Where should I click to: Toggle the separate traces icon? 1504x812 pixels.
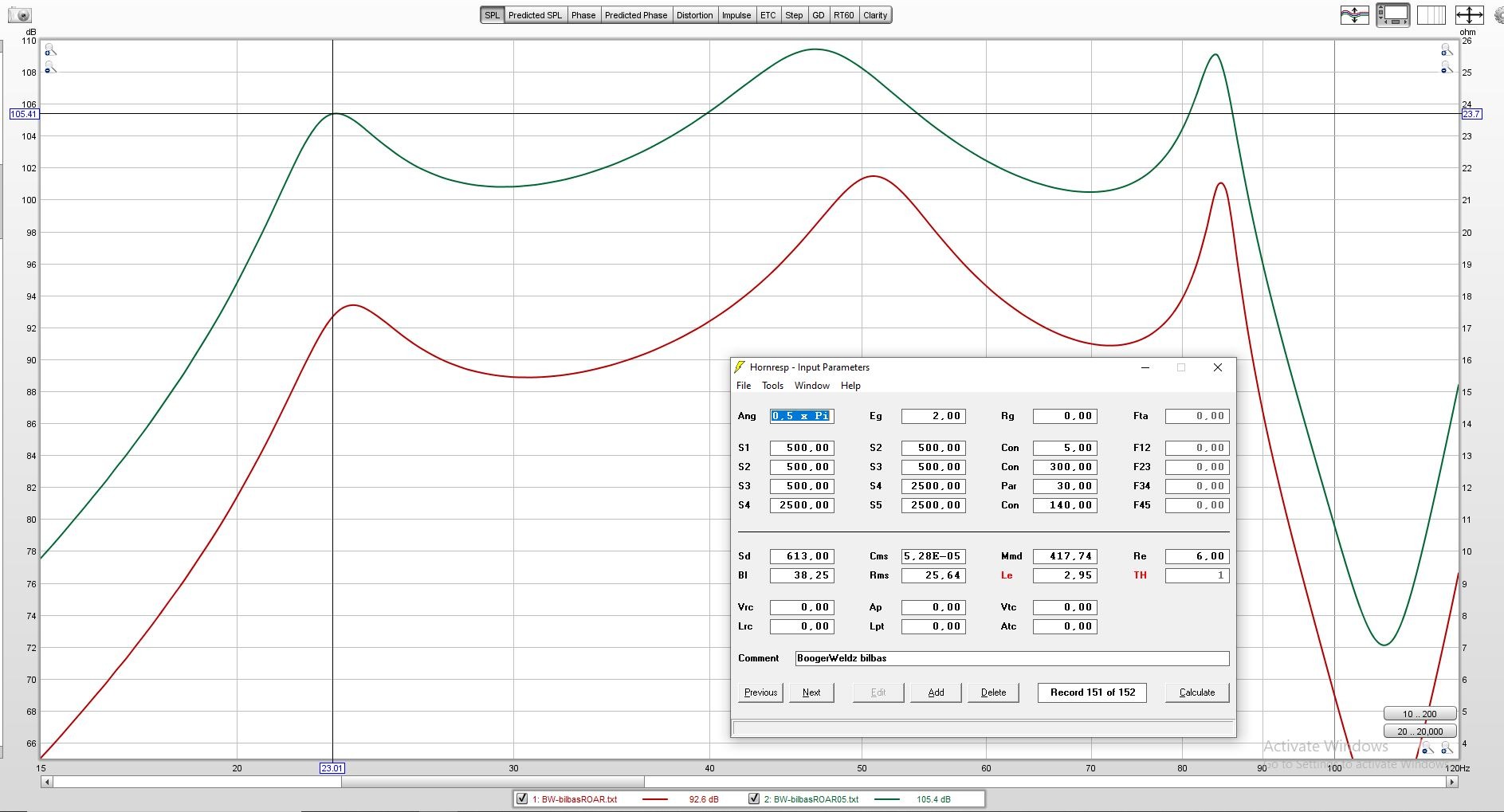point(1354,15)
